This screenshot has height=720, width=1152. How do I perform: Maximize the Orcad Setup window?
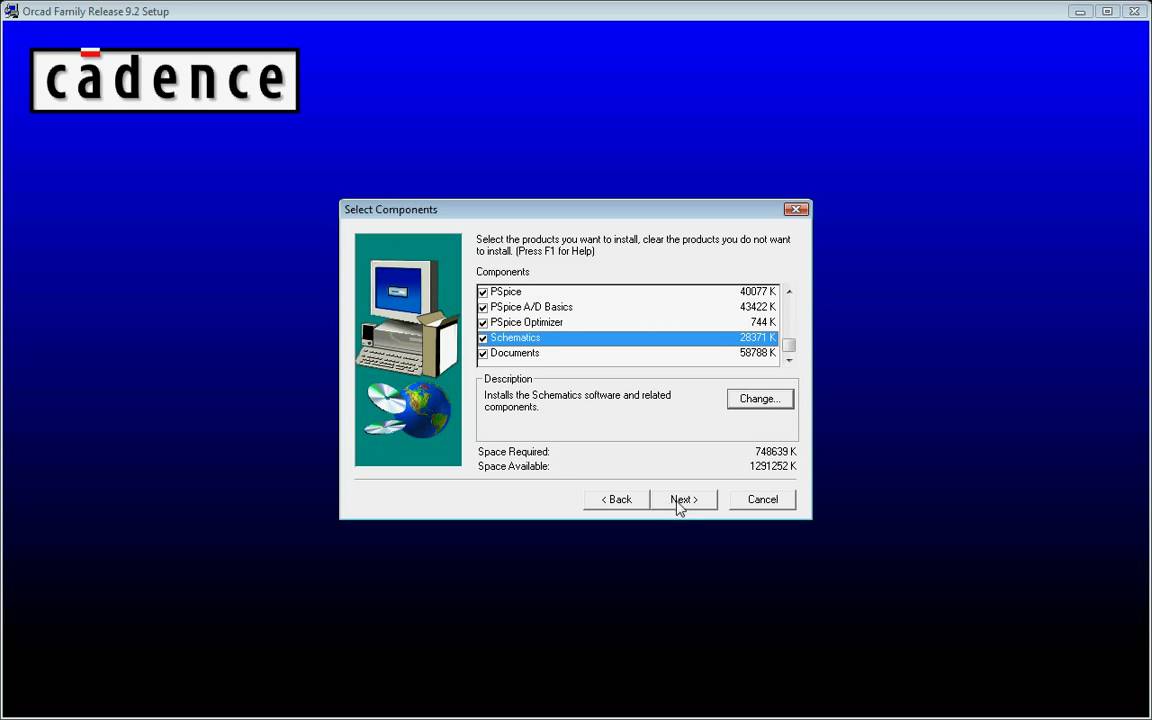[x=1107, y=11]
